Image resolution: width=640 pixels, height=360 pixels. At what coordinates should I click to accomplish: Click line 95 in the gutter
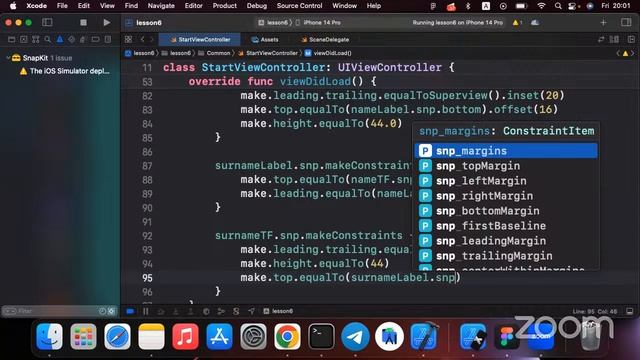click(147, 278)
